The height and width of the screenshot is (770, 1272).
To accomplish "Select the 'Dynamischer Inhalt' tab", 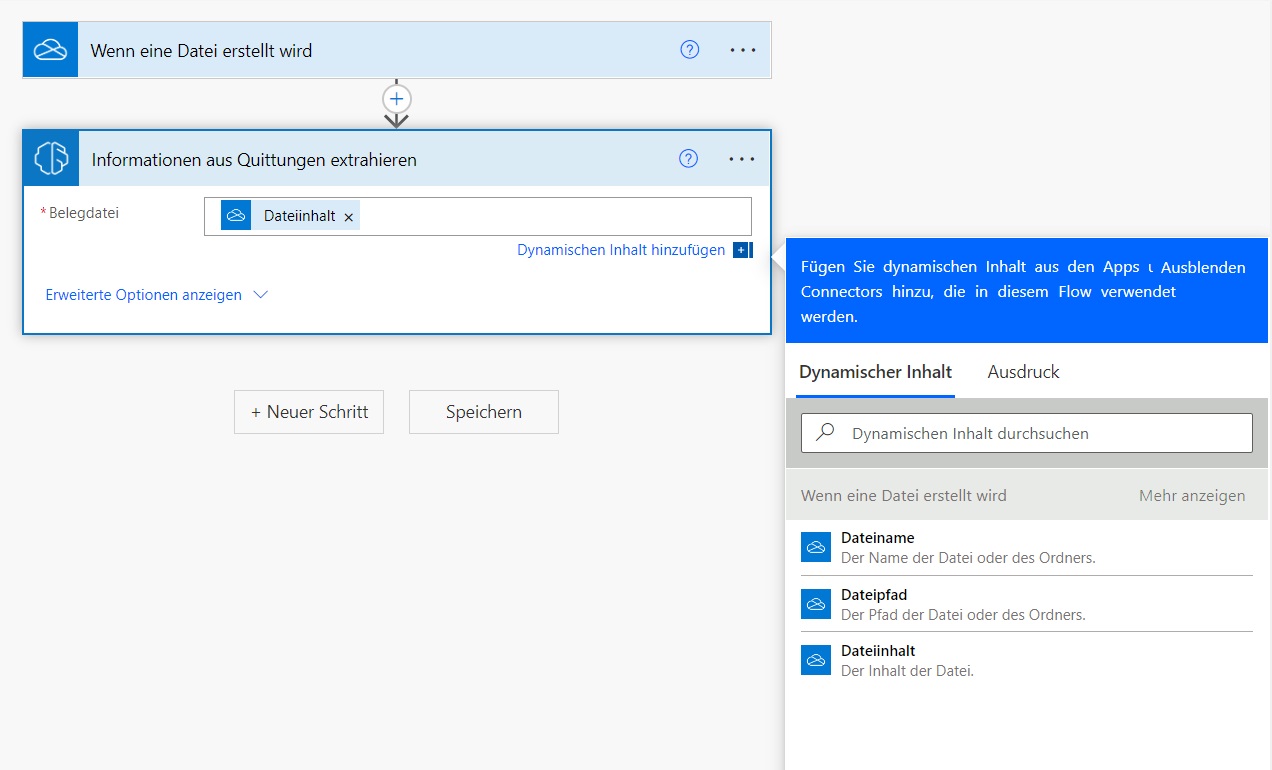I will point(875,372).
